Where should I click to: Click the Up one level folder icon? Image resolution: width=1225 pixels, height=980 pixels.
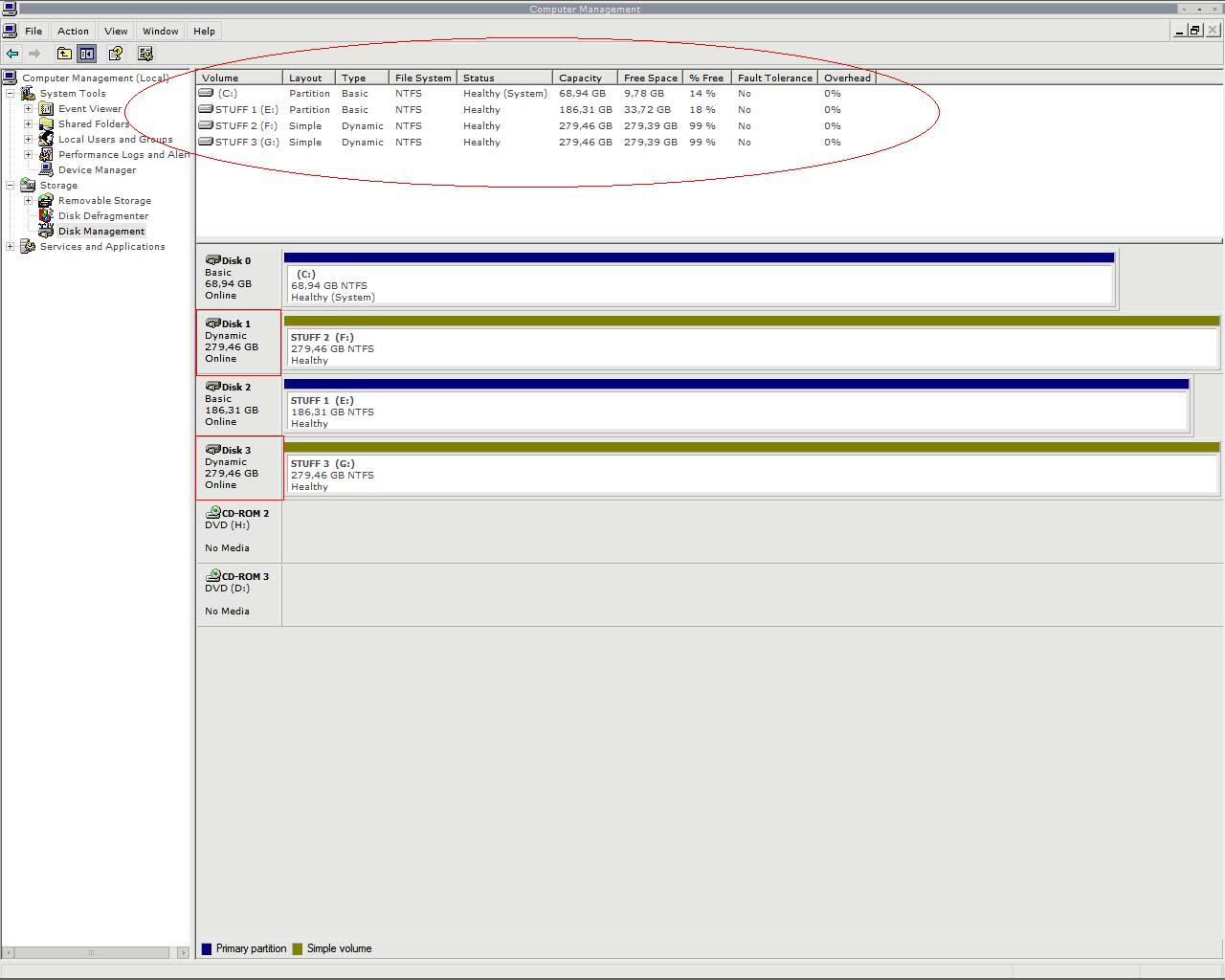tap(64, 54)
